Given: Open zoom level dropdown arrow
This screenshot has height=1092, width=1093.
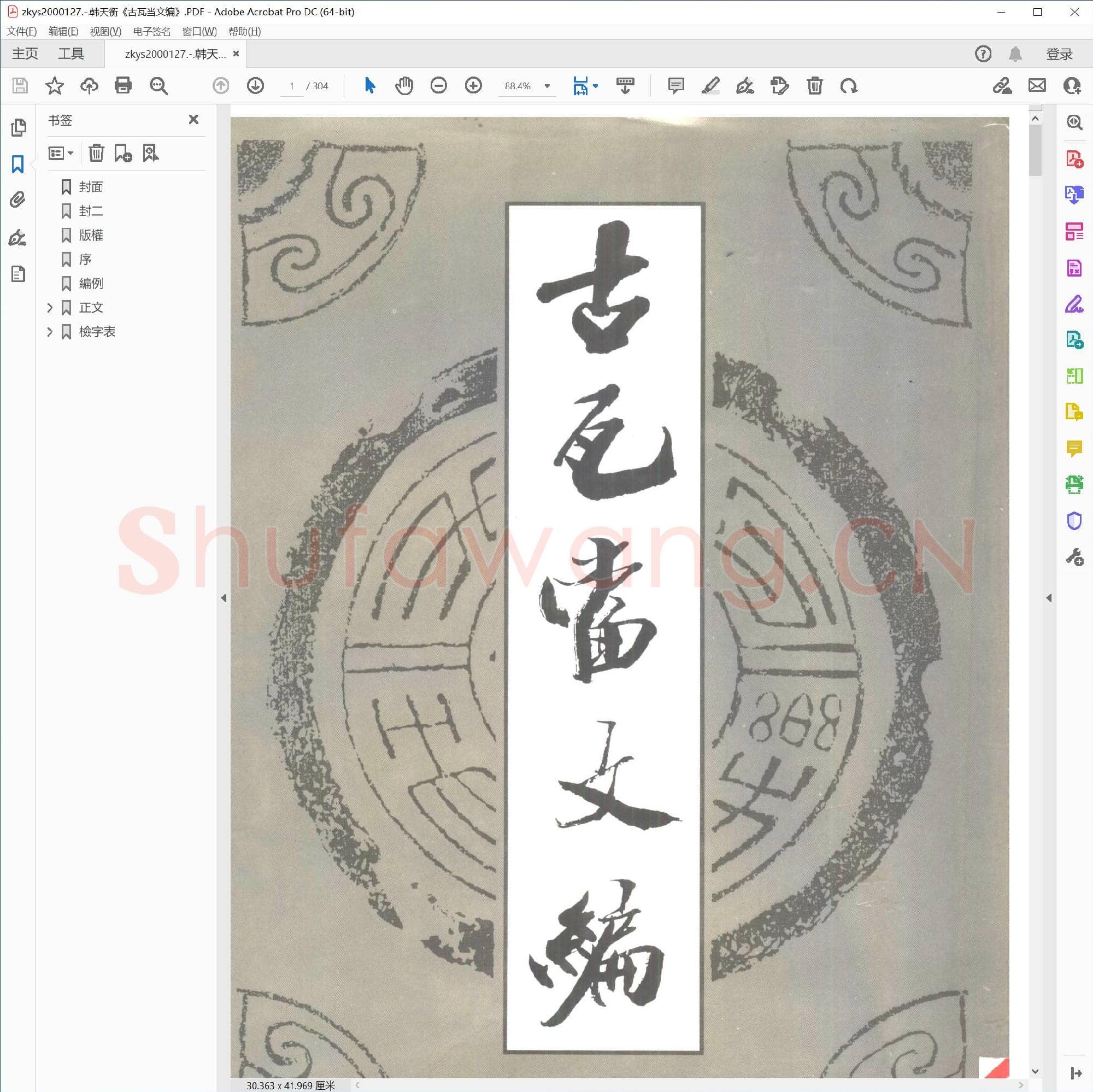Looking at the screenshot, I should tap(547, 86).
